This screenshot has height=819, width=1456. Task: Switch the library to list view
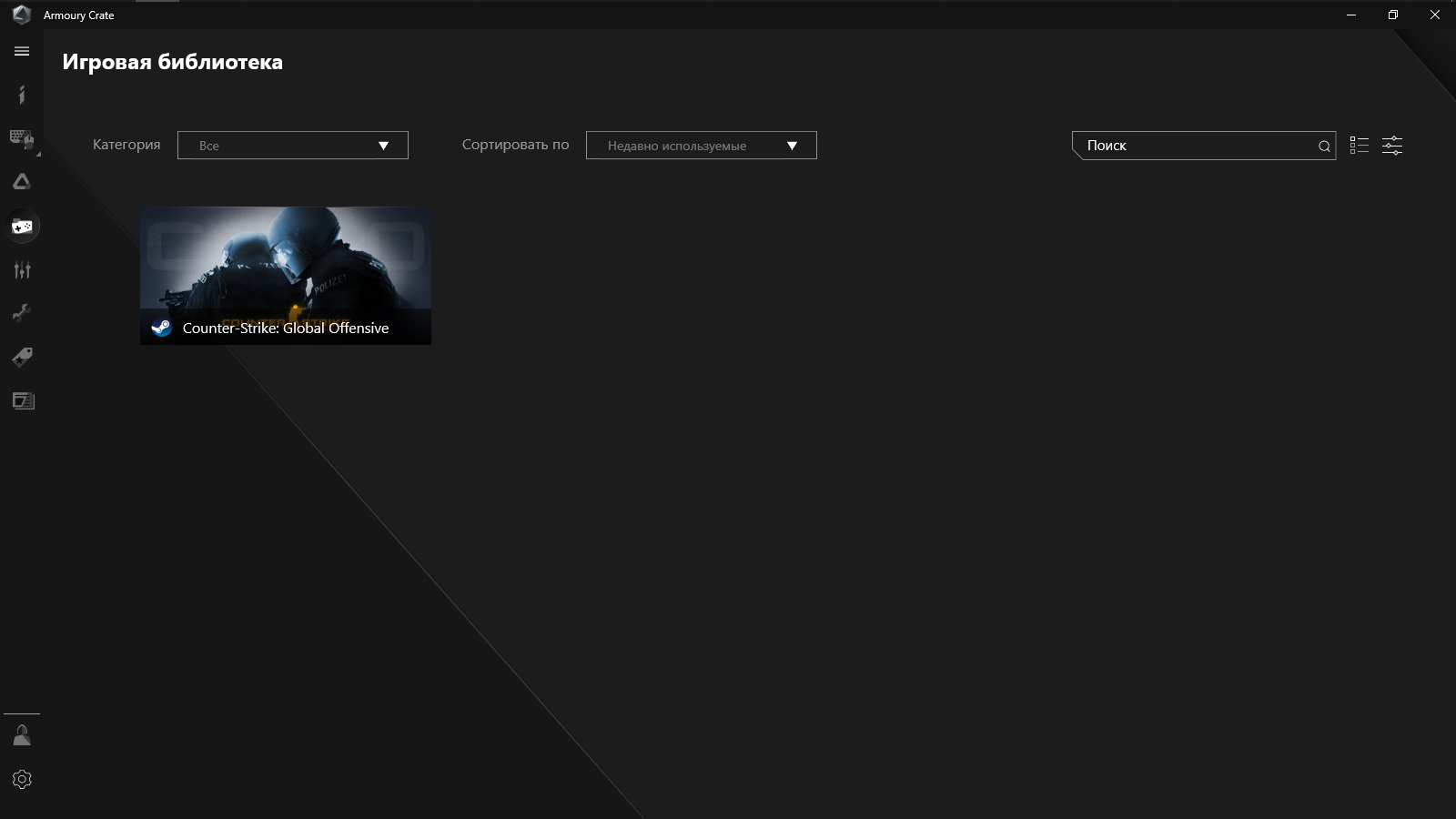[1360, 146]
